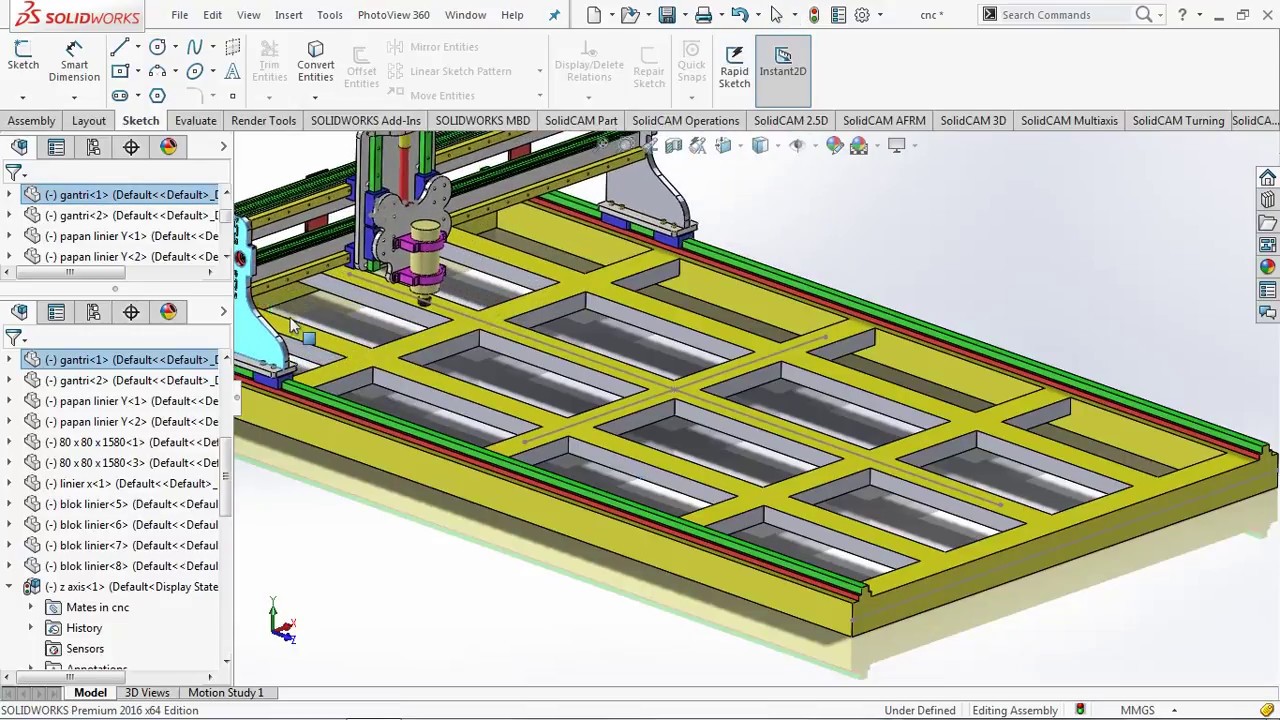Open the Tools menu
Screen dimensions: 1280x720
click(x=329, y=15)
